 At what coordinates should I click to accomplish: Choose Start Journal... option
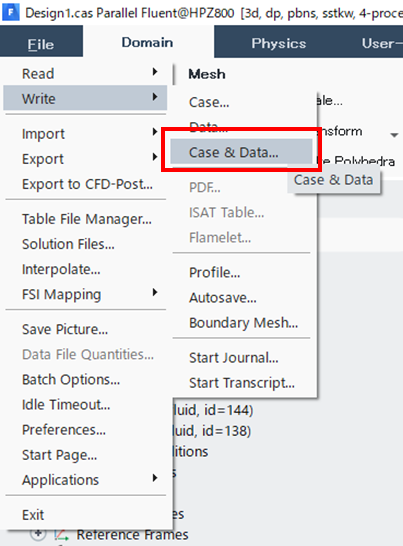coord(234,358)
